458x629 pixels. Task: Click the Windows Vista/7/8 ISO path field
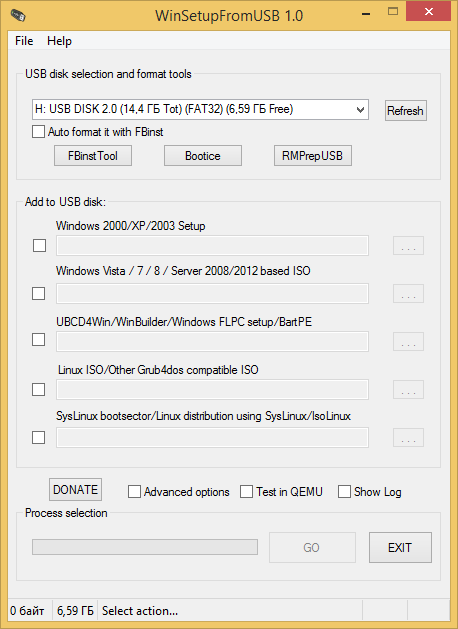coord(212,294)
